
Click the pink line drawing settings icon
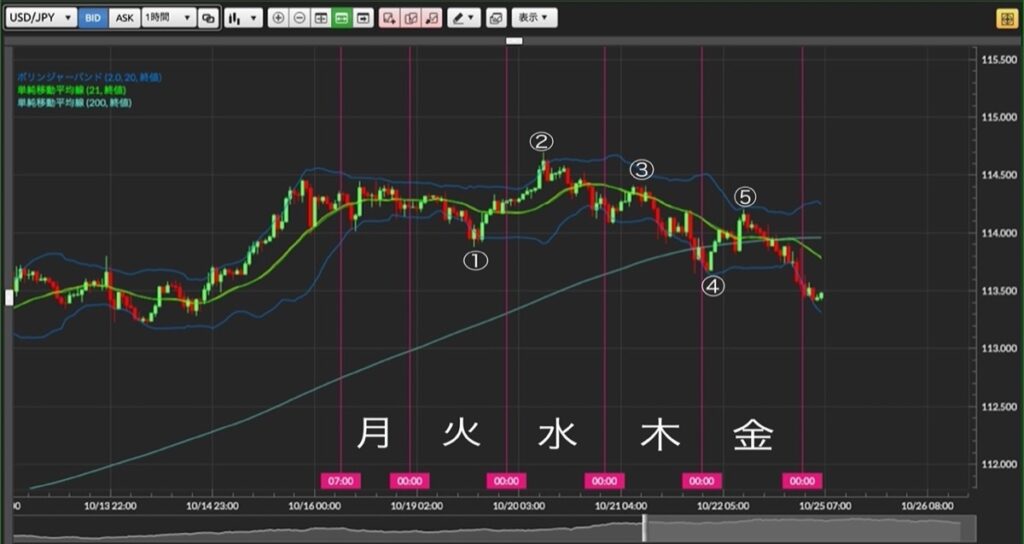[432, 18]
